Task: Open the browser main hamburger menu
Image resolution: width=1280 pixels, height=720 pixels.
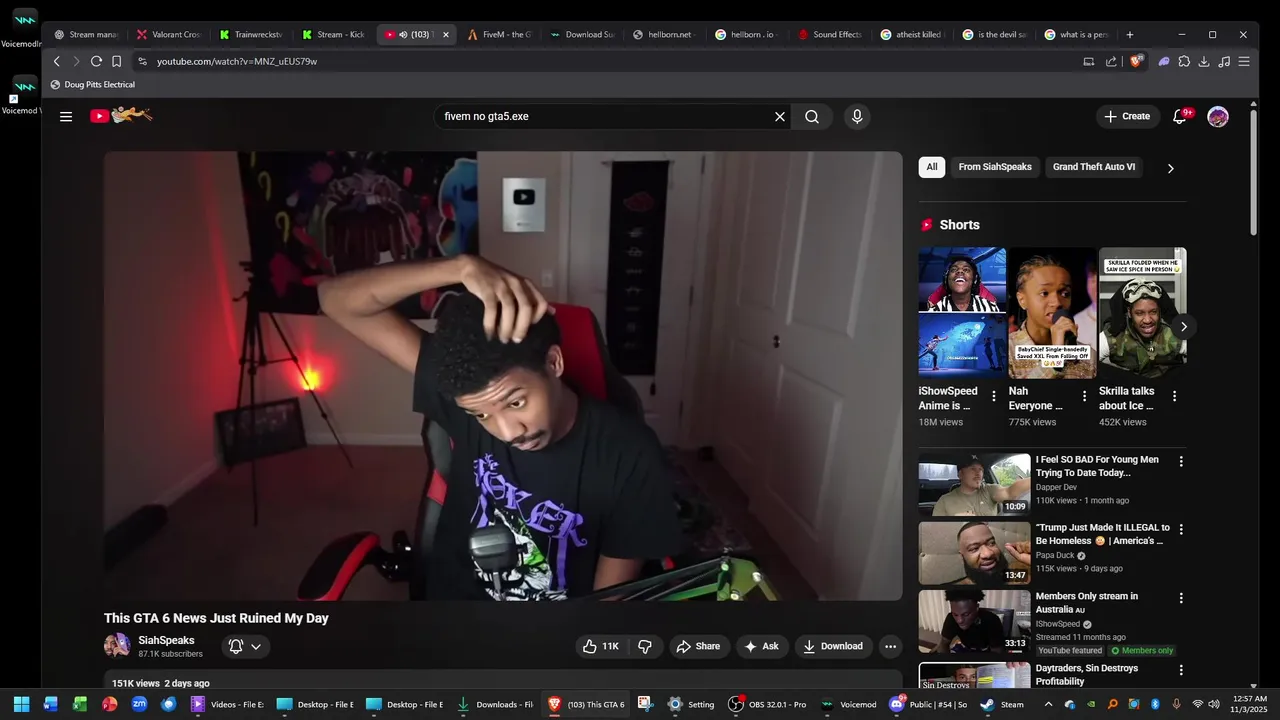Action: coord(1244,61)
